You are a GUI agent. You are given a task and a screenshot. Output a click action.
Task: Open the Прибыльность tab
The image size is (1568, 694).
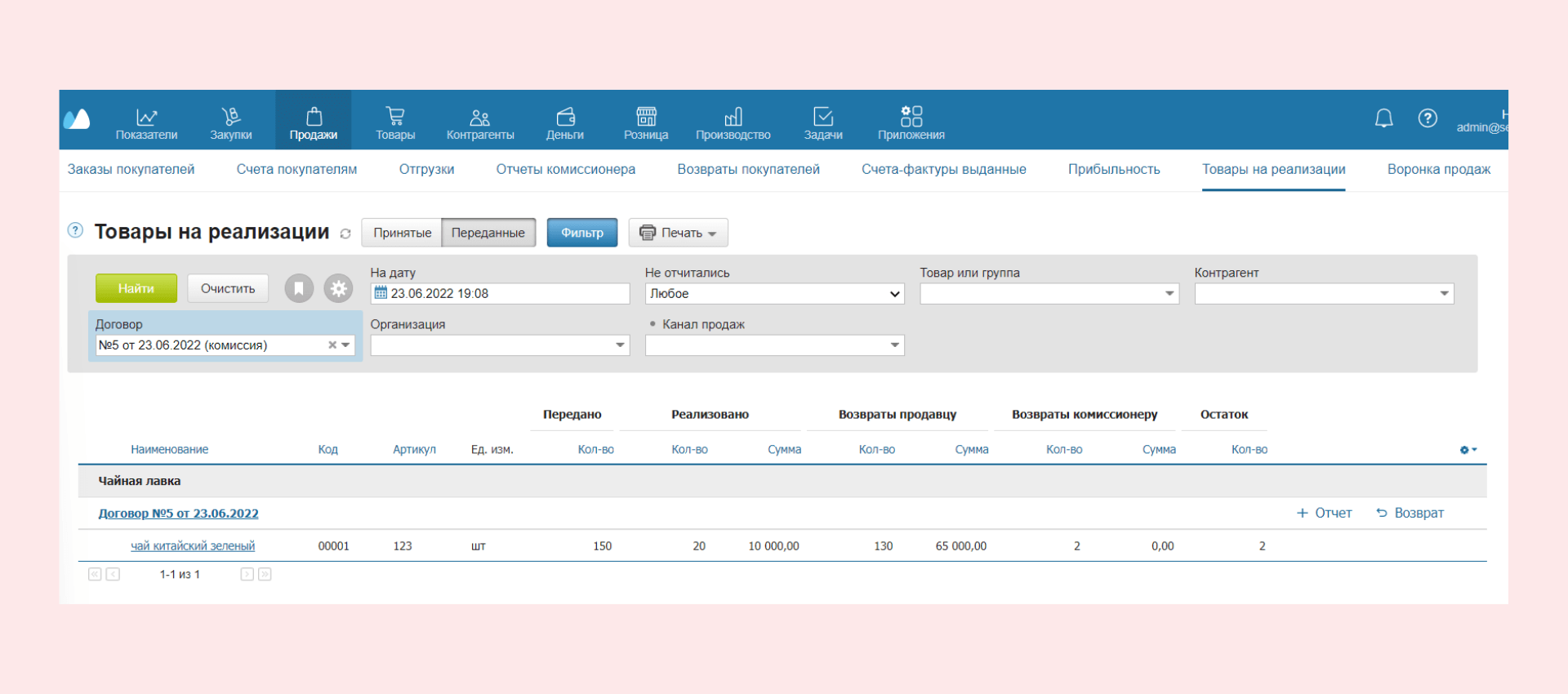click(x=1114, y=169)
